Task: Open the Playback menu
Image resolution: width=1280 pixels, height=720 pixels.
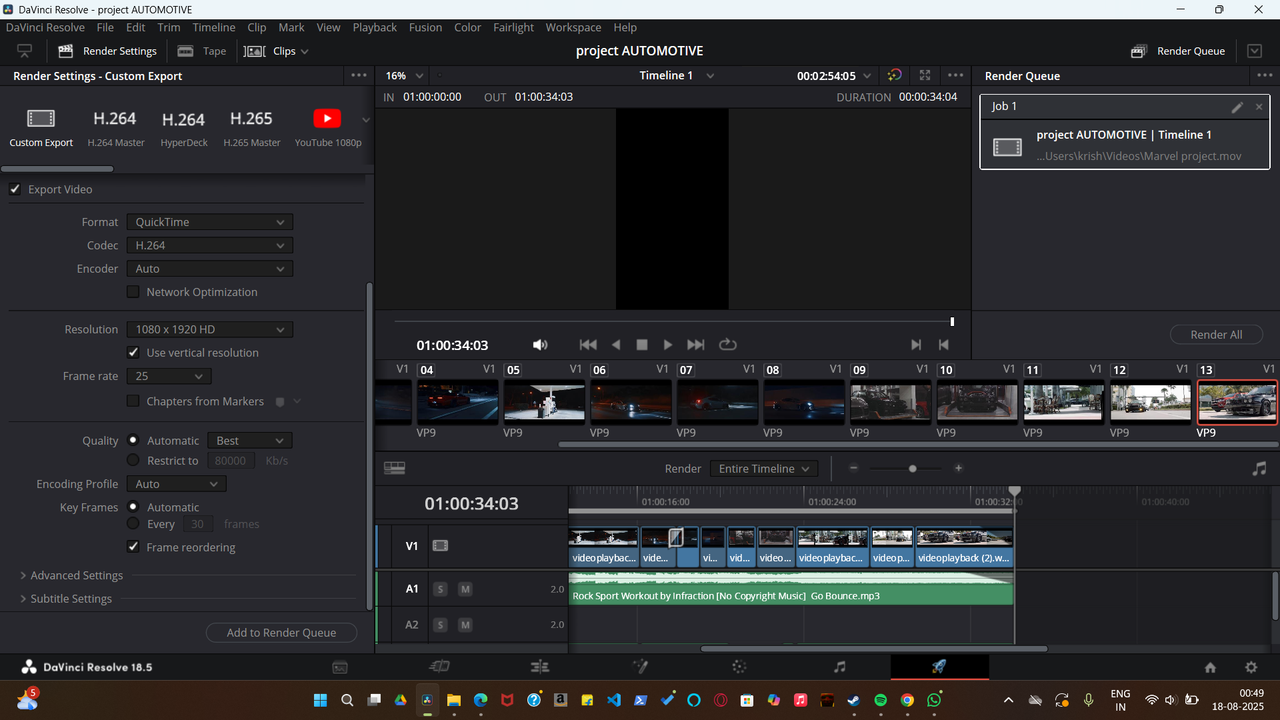Action: pyautogui.click(x=374, y=27)
